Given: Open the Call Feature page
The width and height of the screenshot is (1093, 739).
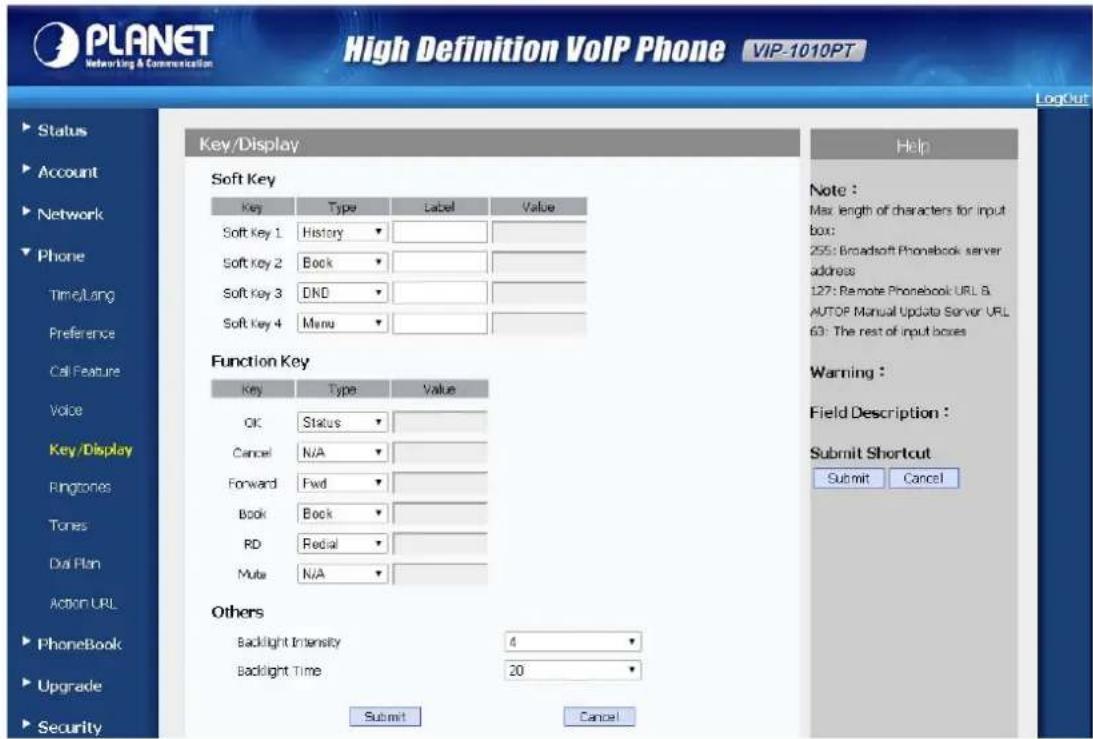Looking at the screenshot, I should (x=84, y=372).
